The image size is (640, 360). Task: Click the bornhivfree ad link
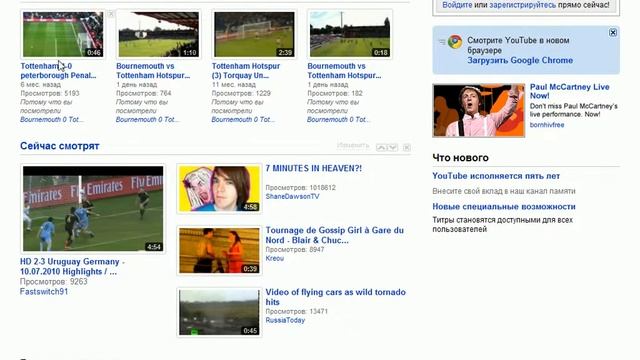pos(547,125)
